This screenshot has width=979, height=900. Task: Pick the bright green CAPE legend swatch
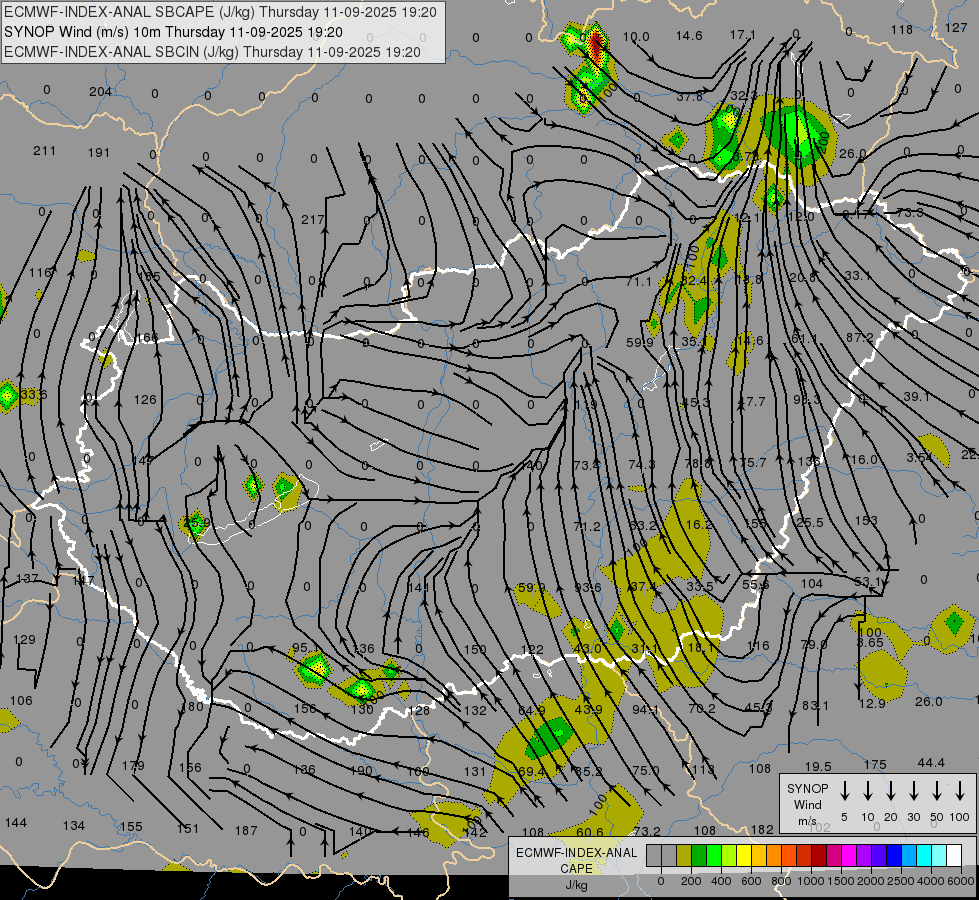tap(714, 856)
